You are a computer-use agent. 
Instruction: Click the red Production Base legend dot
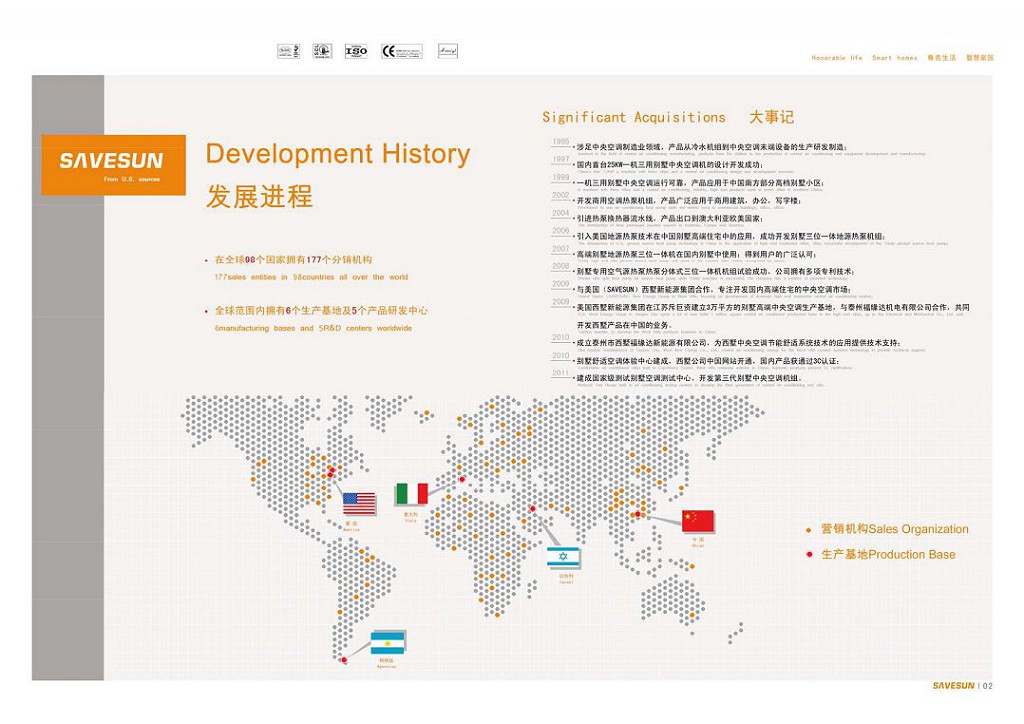808,555
